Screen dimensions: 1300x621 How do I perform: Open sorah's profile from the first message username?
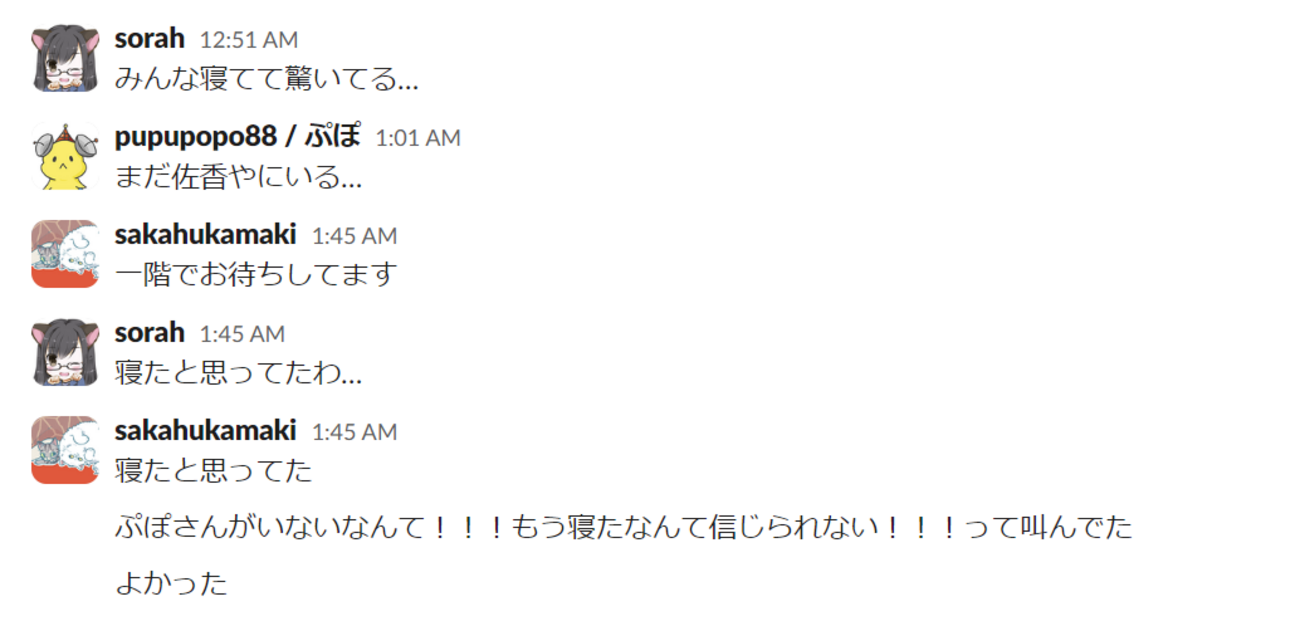click(x=150, y=39)
